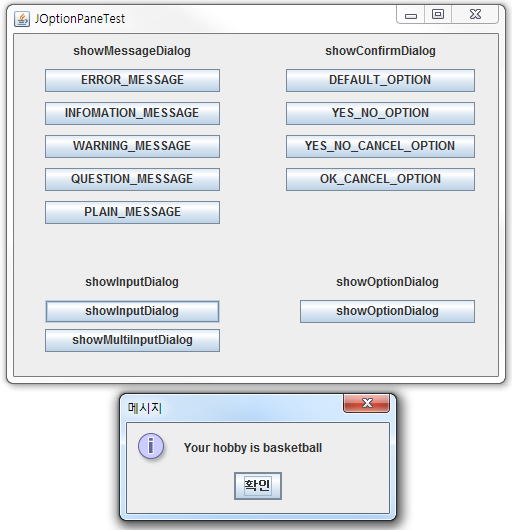Image resolution: width=512 pixels, height=530 pixels.
Task: Trigger the QUESTION_MESSAGE button
Action: coord(132,179)
